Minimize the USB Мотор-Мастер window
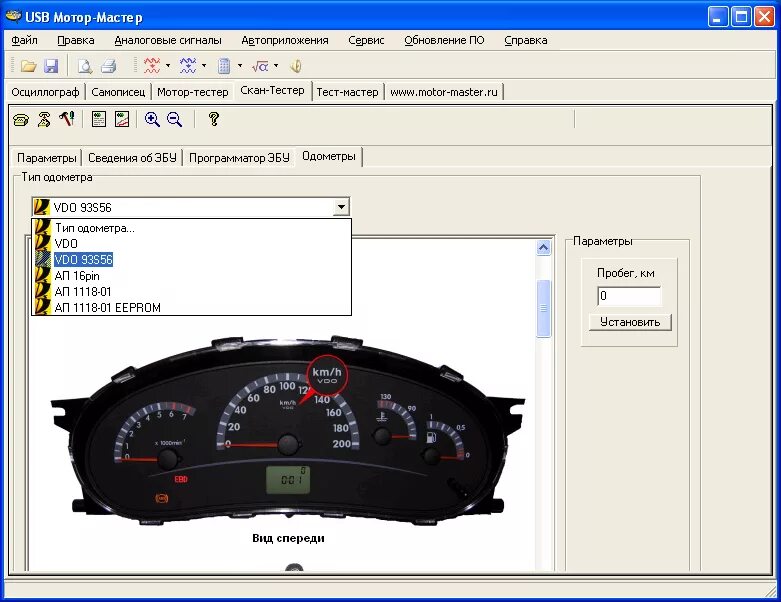 (717, 17)
